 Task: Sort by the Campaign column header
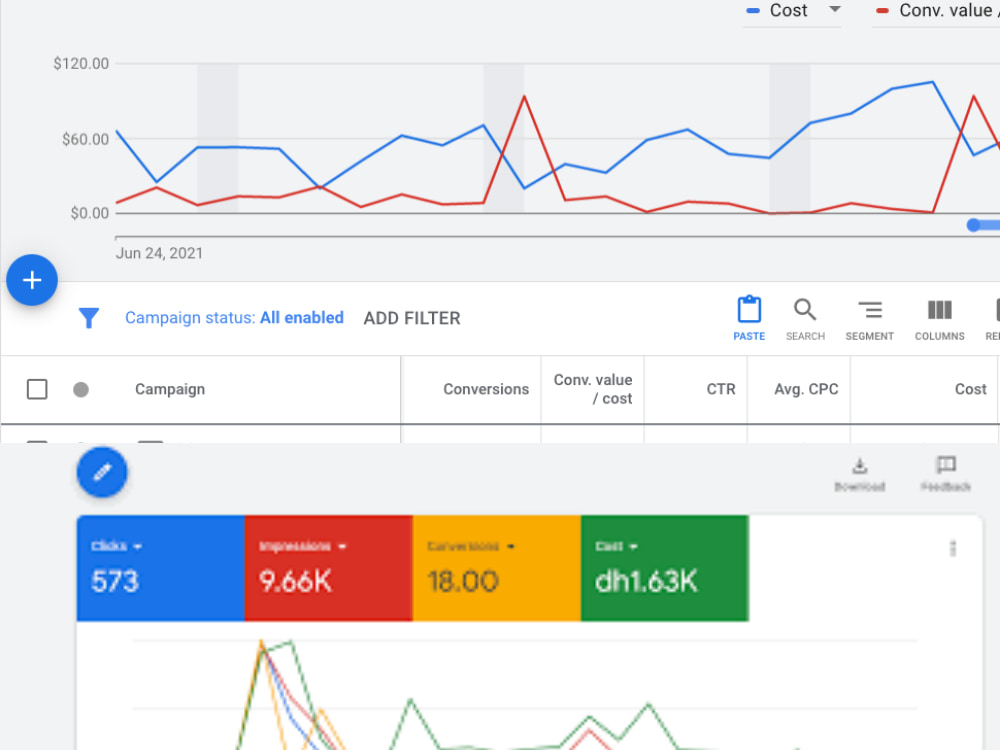pos(170,389)
